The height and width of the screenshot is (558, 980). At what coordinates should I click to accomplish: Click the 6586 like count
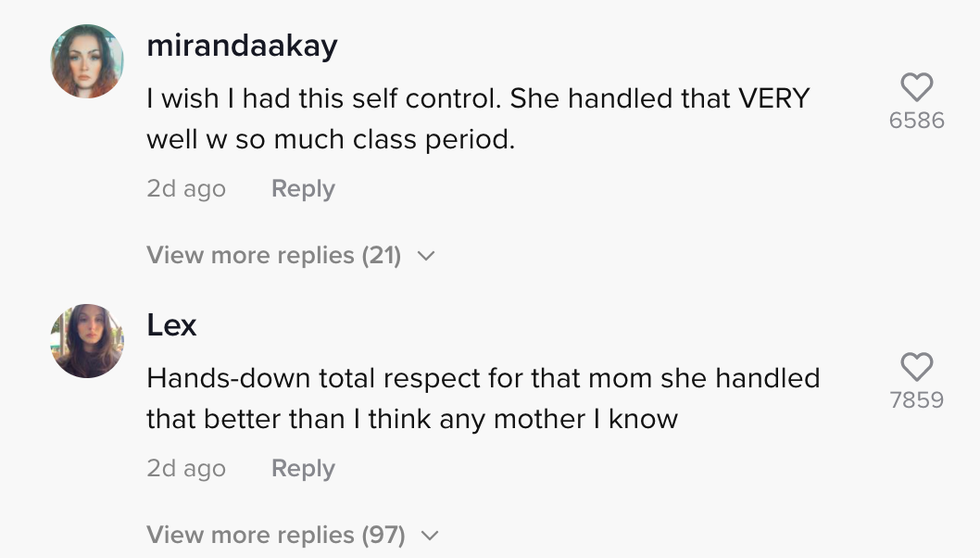point(916,121)
